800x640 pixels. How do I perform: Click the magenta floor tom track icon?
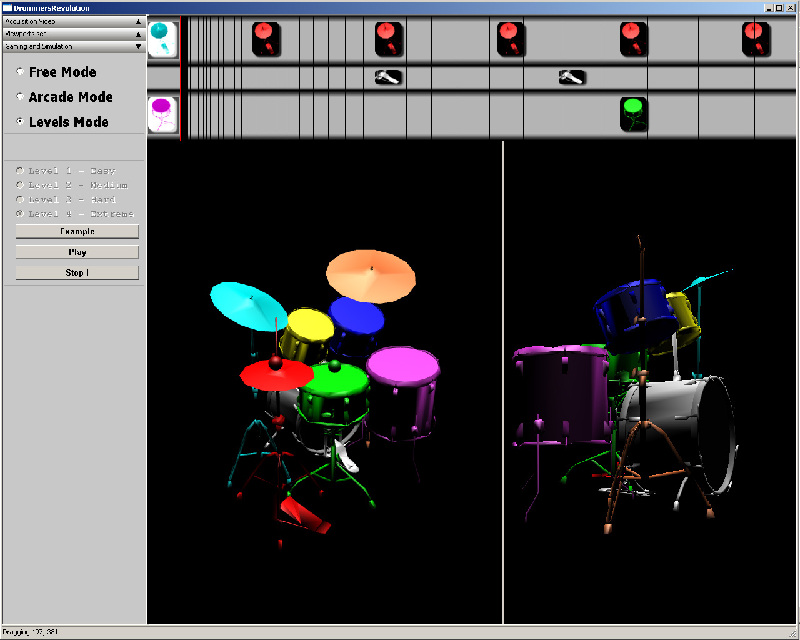tap(162, 114)
